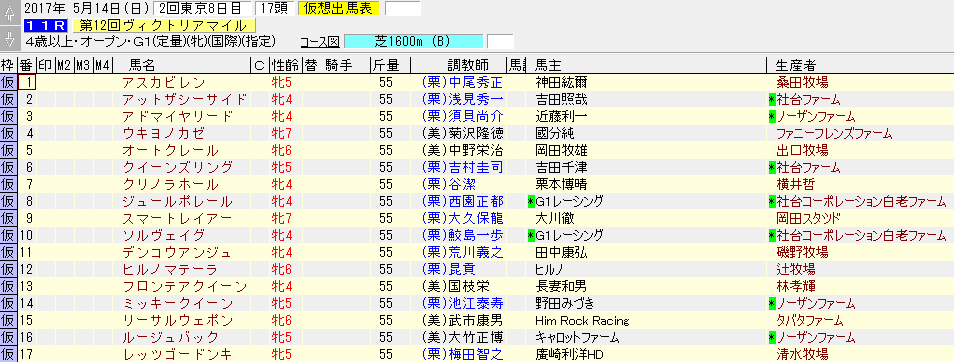Click the 芝1600m (B) cyan course field

pos(414,41)
